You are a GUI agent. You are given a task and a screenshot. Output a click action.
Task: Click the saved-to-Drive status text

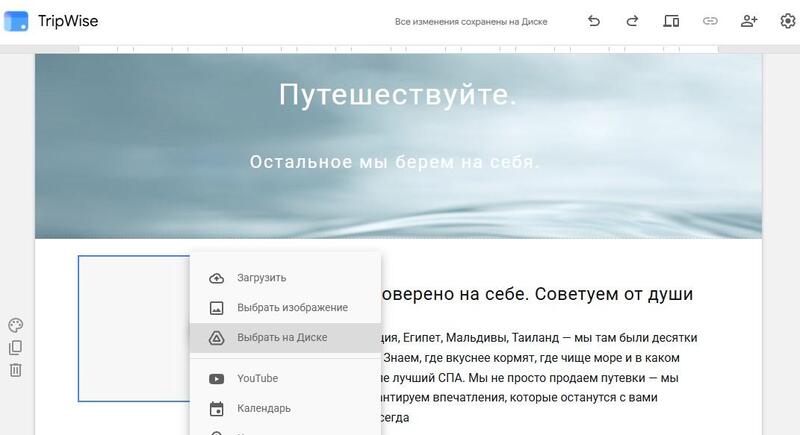[471, 22]
